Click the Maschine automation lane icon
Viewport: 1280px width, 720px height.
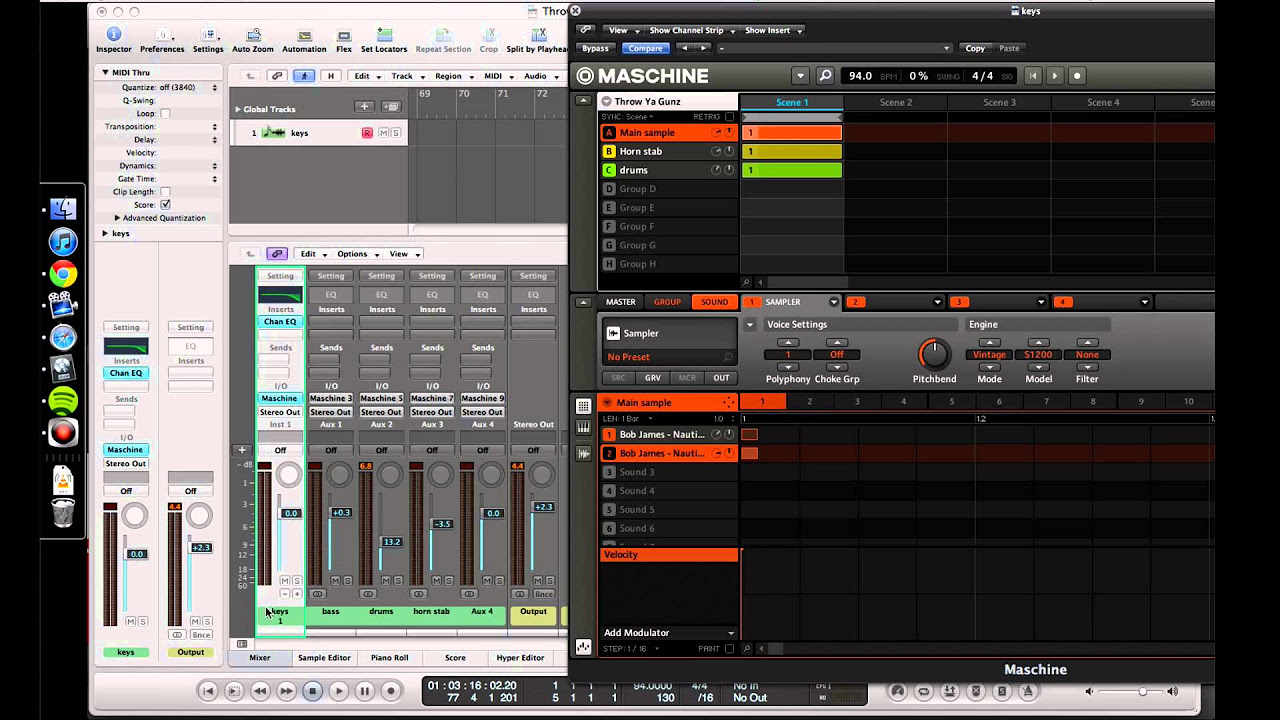click(583, 648)
